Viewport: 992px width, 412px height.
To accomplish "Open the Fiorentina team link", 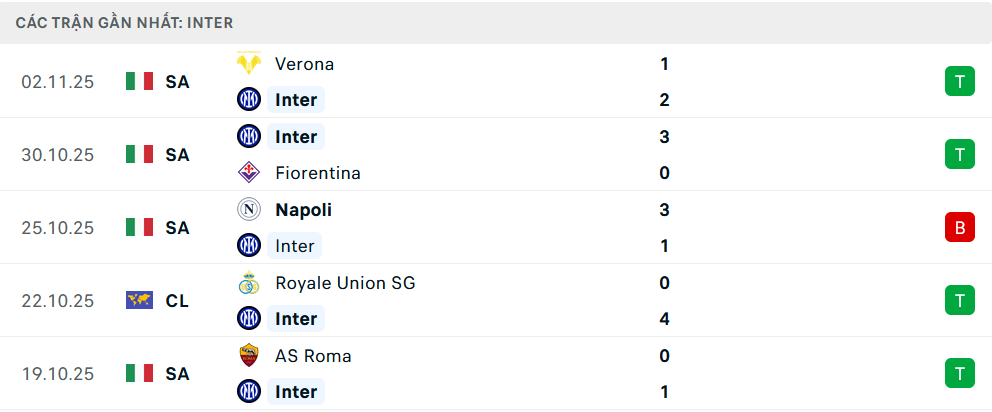I will coord(317,173).
